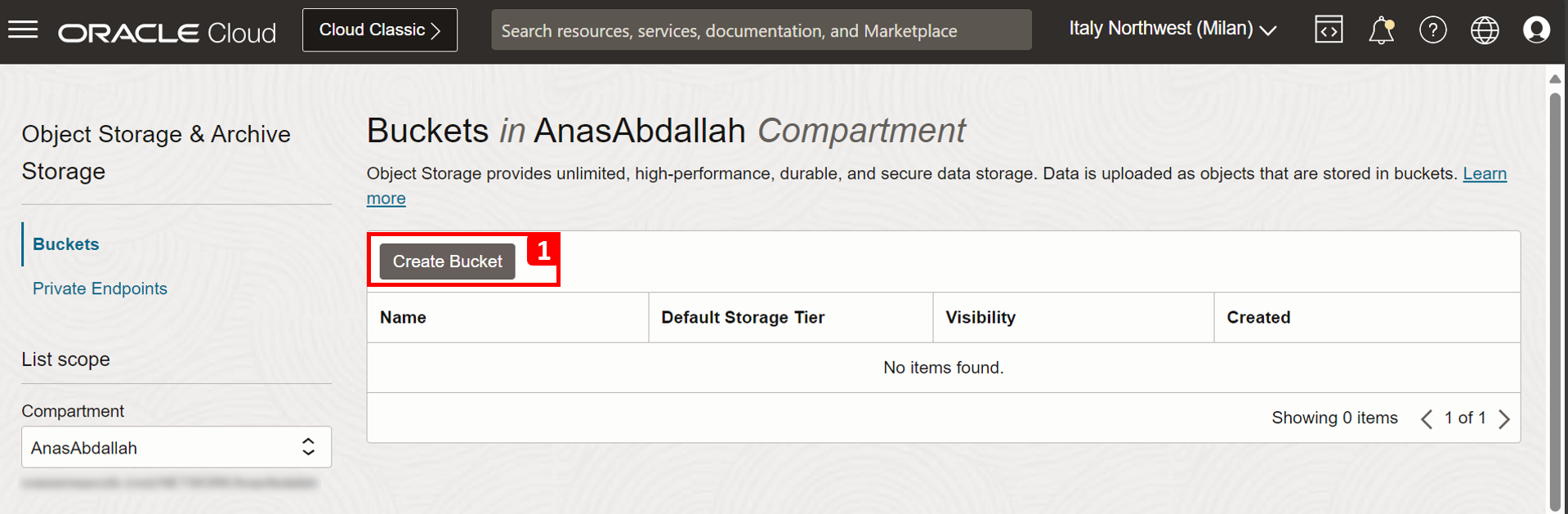Open the help question mark menu
The height and width of the screenshot is (514, 1568).
(x=1432, y=30)
